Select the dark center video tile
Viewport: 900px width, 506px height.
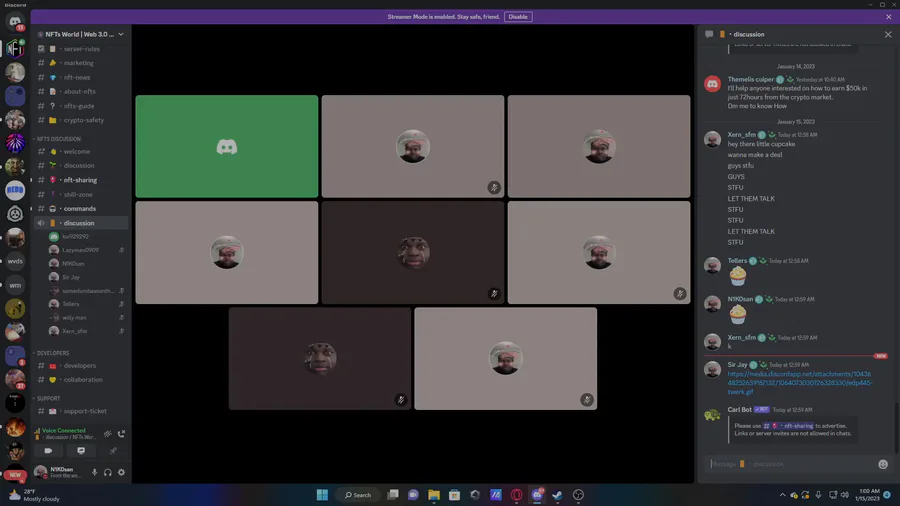click(x=413, y=252)
